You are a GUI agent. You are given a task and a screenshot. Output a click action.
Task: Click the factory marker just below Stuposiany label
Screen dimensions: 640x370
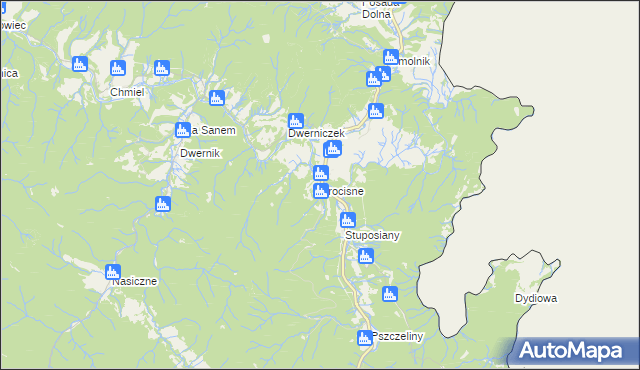click(x=366, y=256)
